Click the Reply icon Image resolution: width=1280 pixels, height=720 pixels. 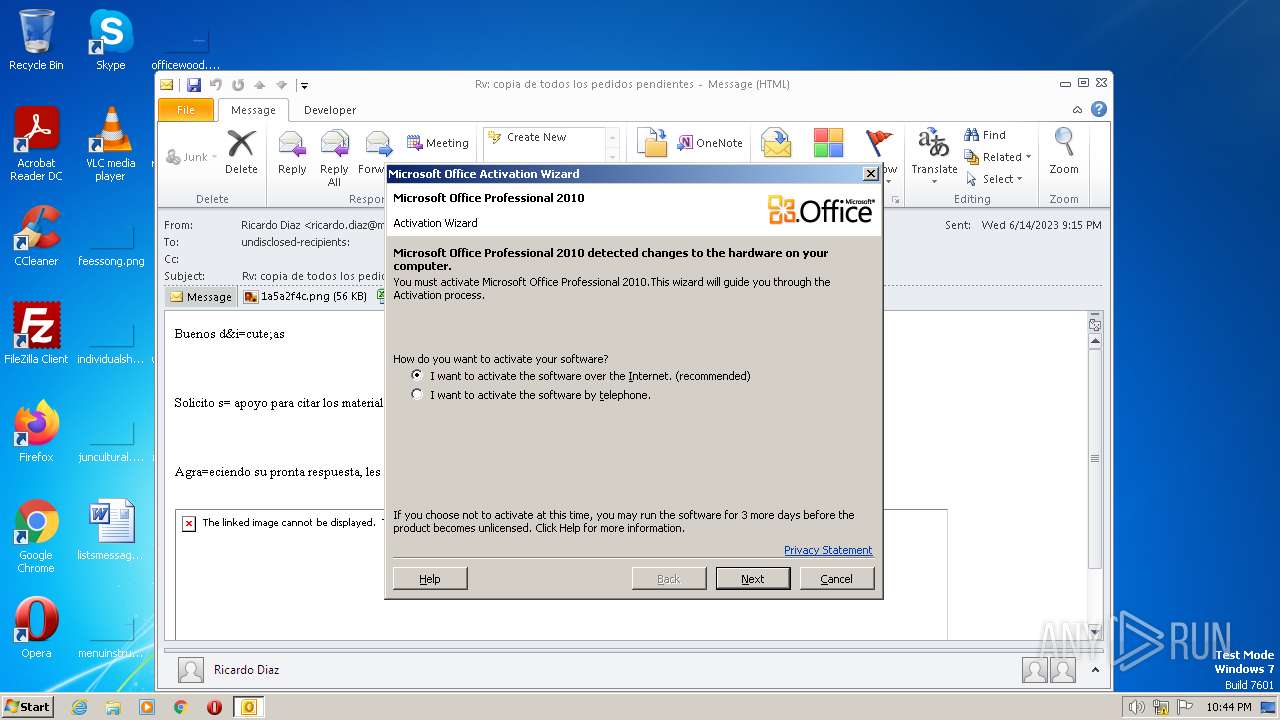pos(292,152)
